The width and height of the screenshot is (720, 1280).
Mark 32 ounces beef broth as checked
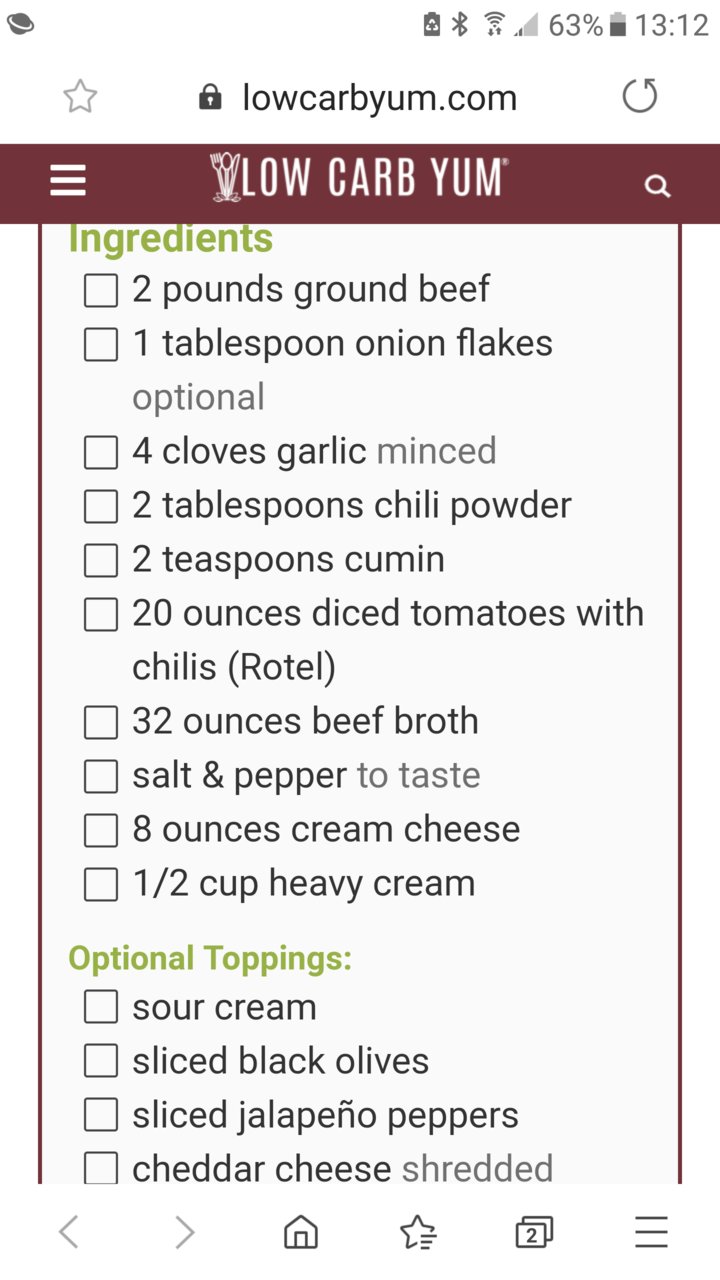pyautogui.click(x=100, y=723)
